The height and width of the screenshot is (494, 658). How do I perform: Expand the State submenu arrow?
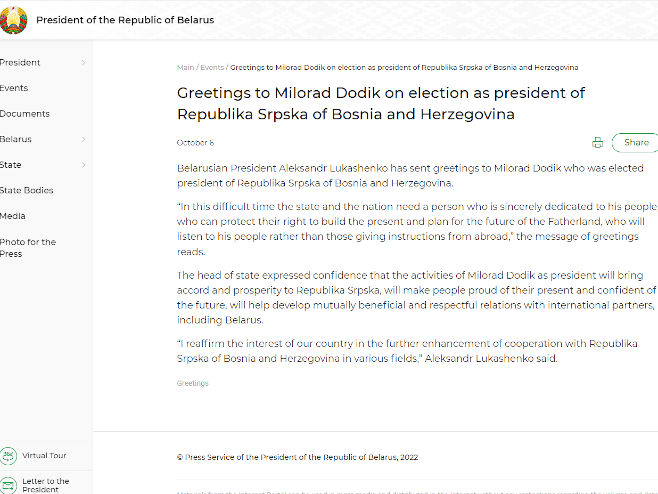pos(84,165)
